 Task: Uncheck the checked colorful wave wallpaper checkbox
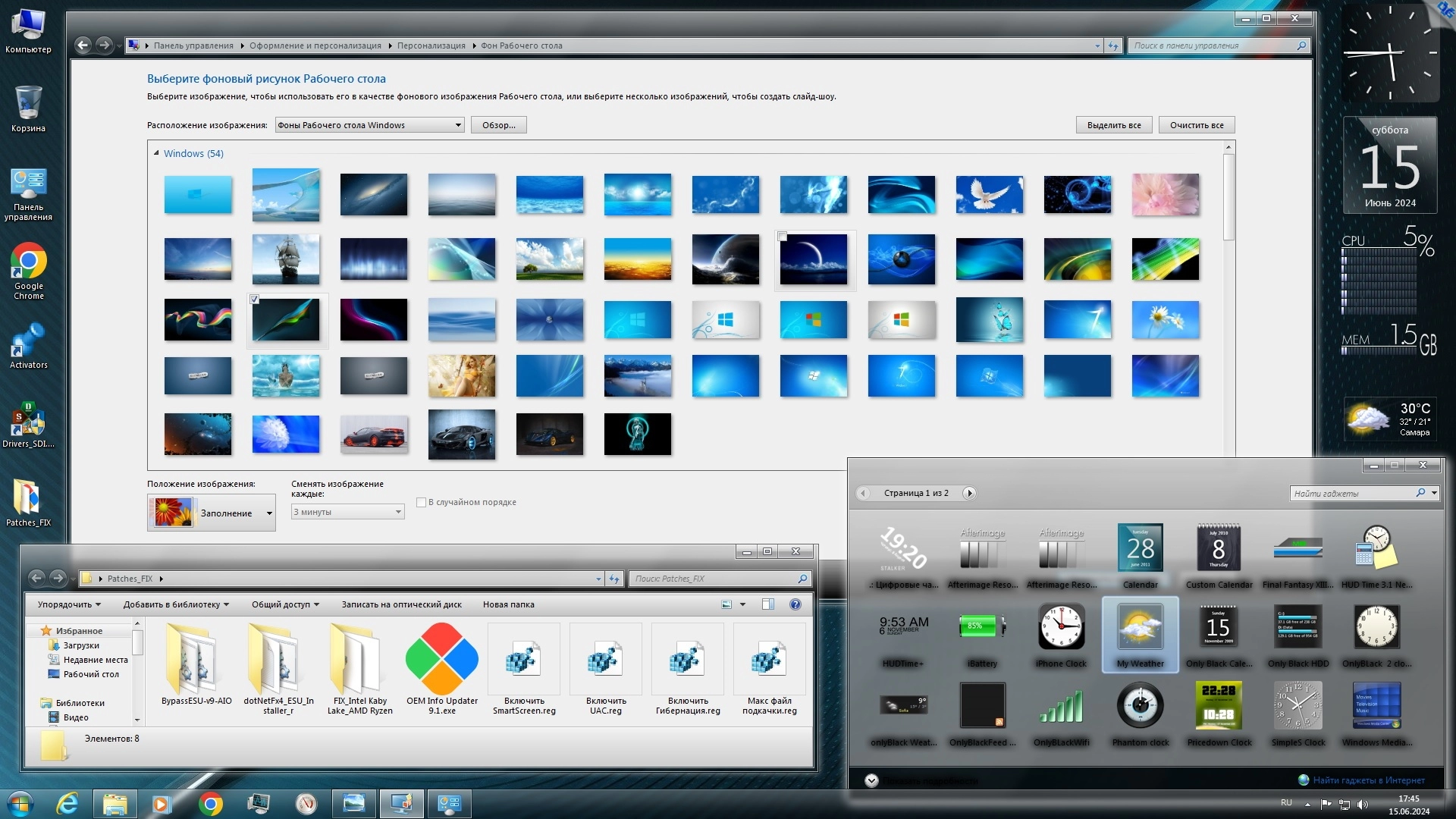[x=255, y=300]
